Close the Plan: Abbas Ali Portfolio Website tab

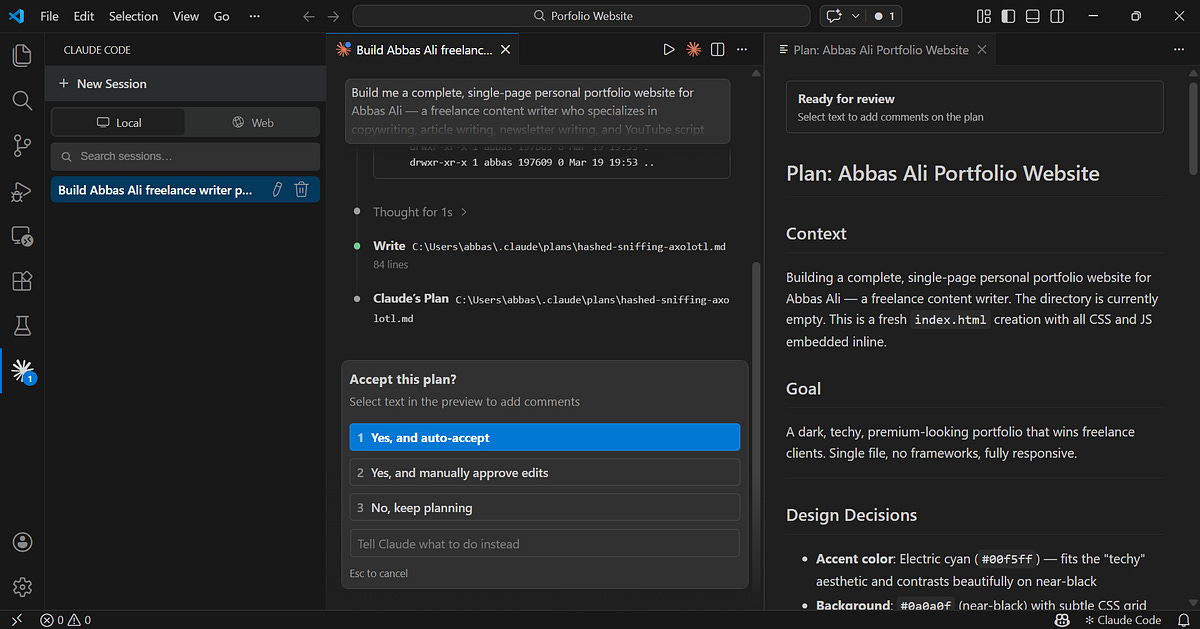[982, 49]
